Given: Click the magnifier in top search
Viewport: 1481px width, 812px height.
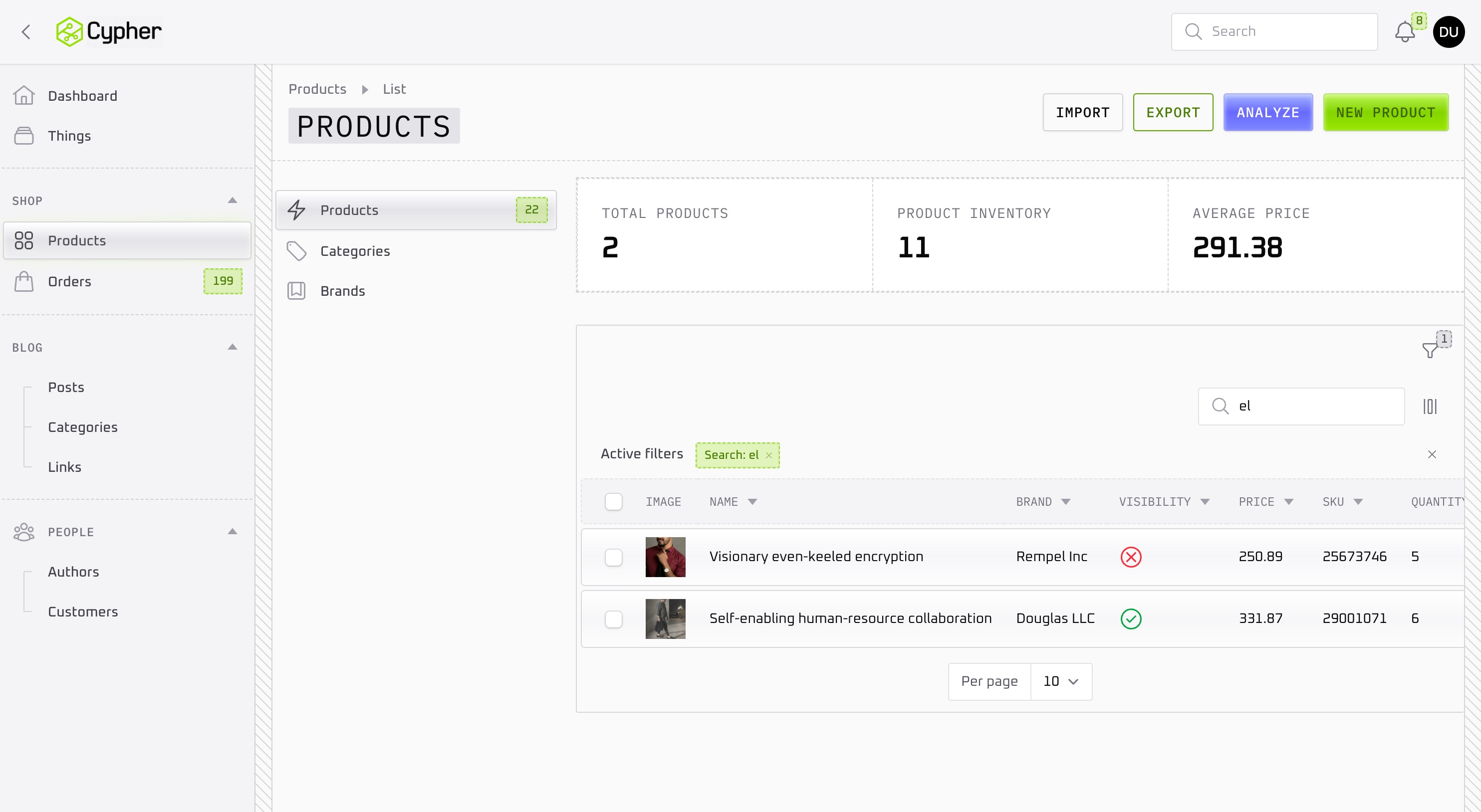Looking at the screenshot, I should click(x=1193, y=31).
